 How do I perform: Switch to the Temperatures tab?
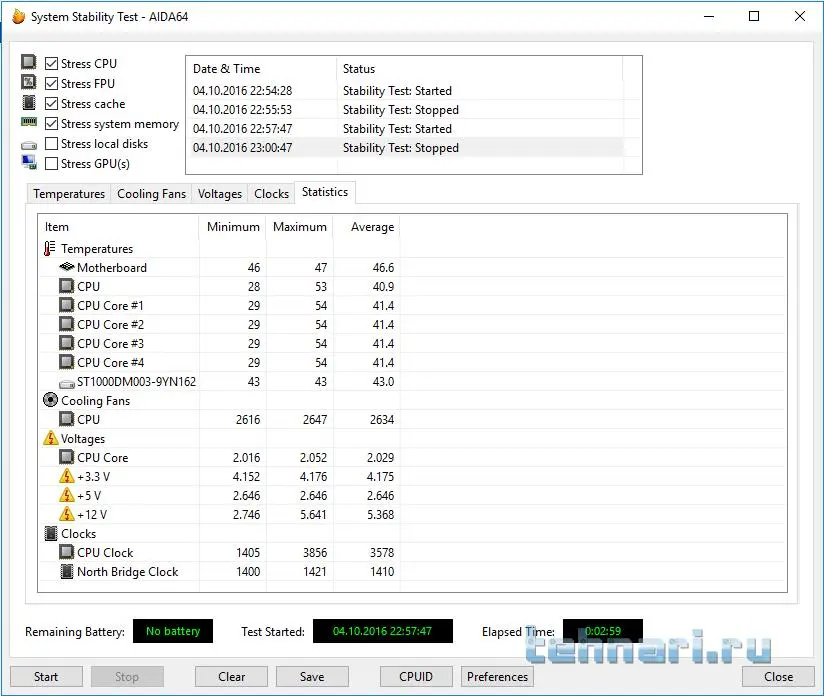pyautogui.click(x=69, y=193)
